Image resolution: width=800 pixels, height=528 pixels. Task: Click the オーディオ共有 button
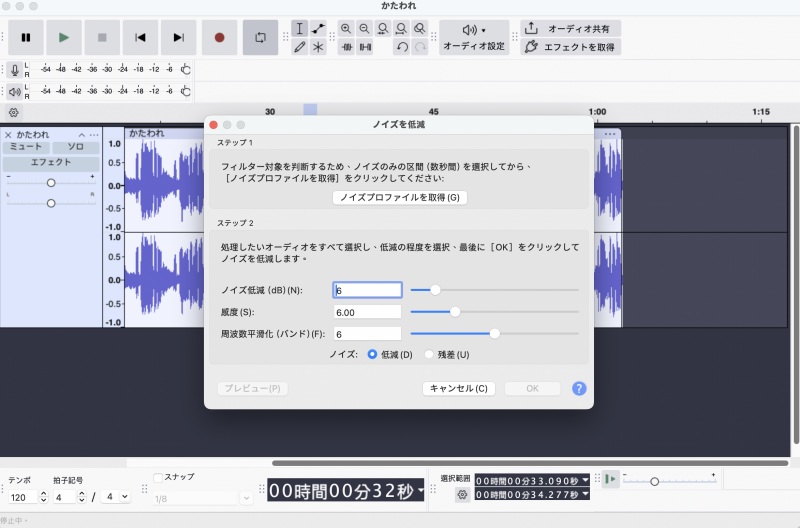570,29
